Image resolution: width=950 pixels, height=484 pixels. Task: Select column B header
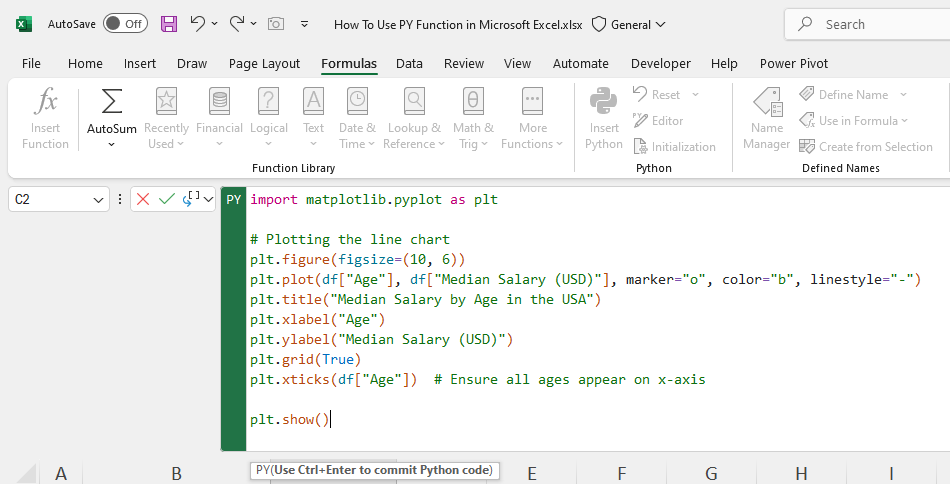click(176, 473)
